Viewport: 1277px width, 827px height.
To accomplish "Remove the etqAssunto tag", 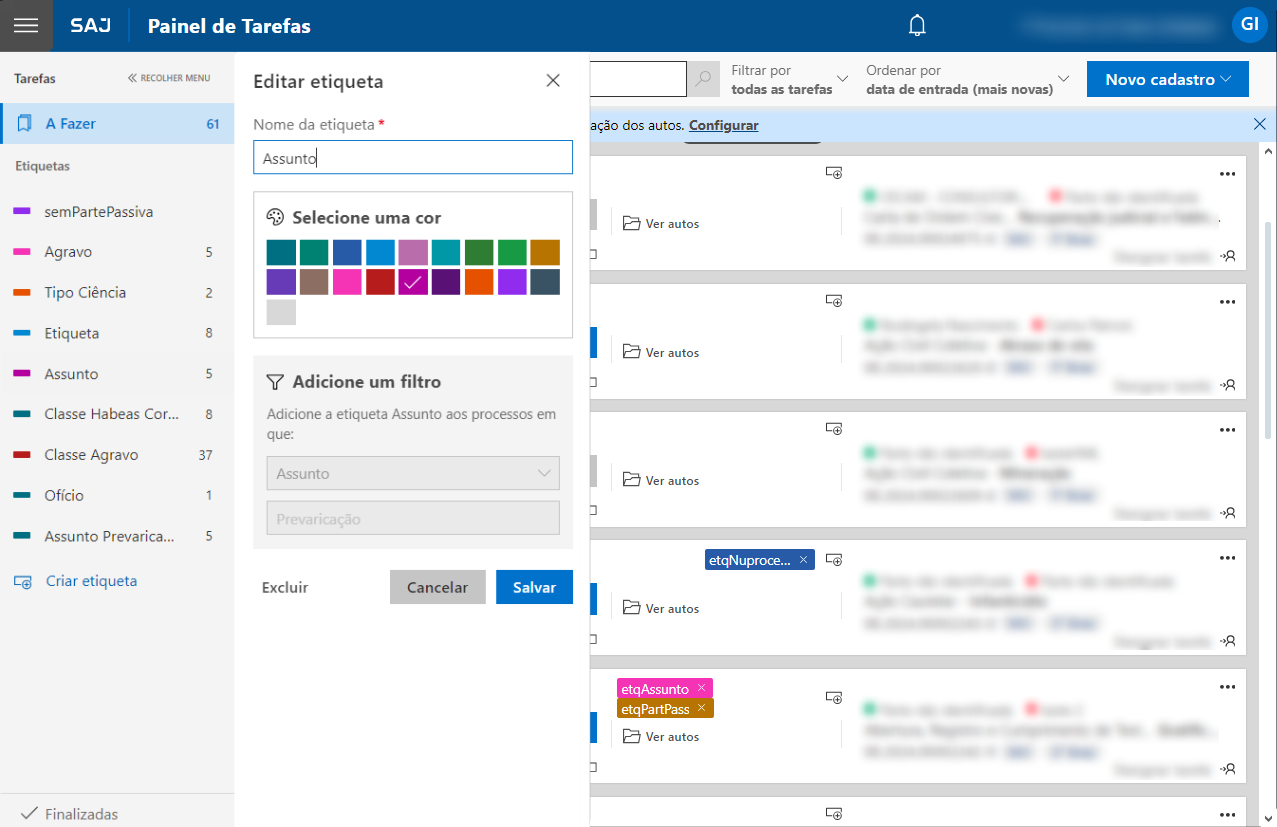I will (x=702, y=688).
